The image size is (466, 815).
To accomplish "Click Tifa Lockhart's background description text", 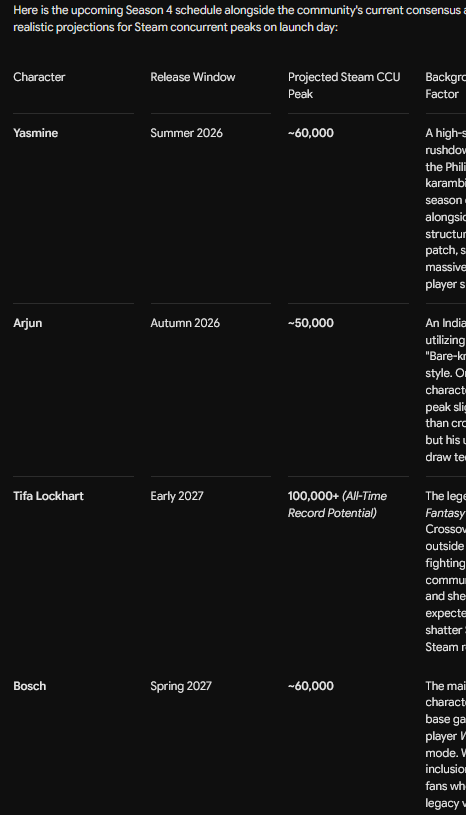I will (x=445, y=571).
